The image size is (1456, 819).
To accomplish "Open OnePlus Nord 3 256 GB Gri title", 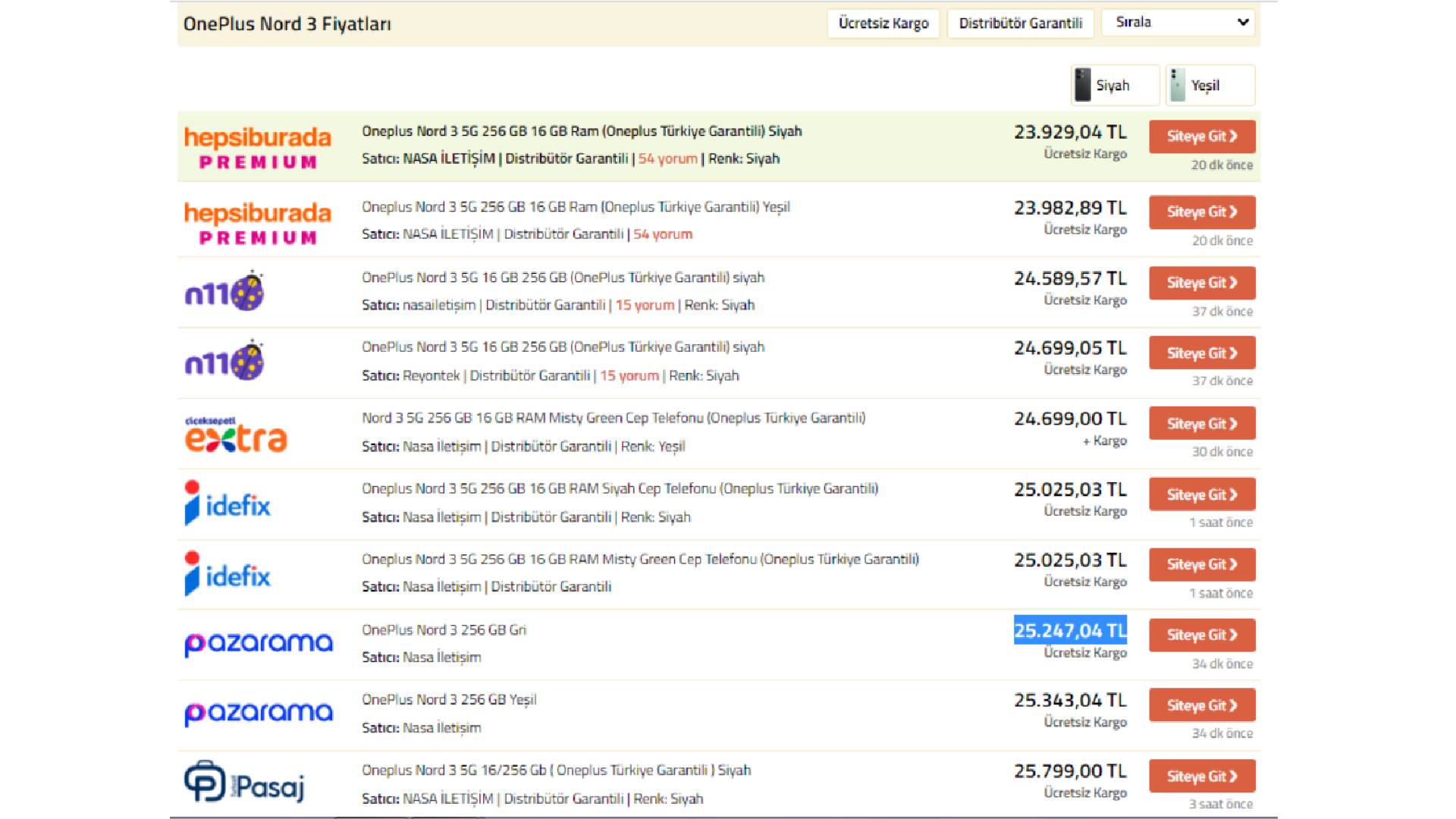I will tap(444, 630).
